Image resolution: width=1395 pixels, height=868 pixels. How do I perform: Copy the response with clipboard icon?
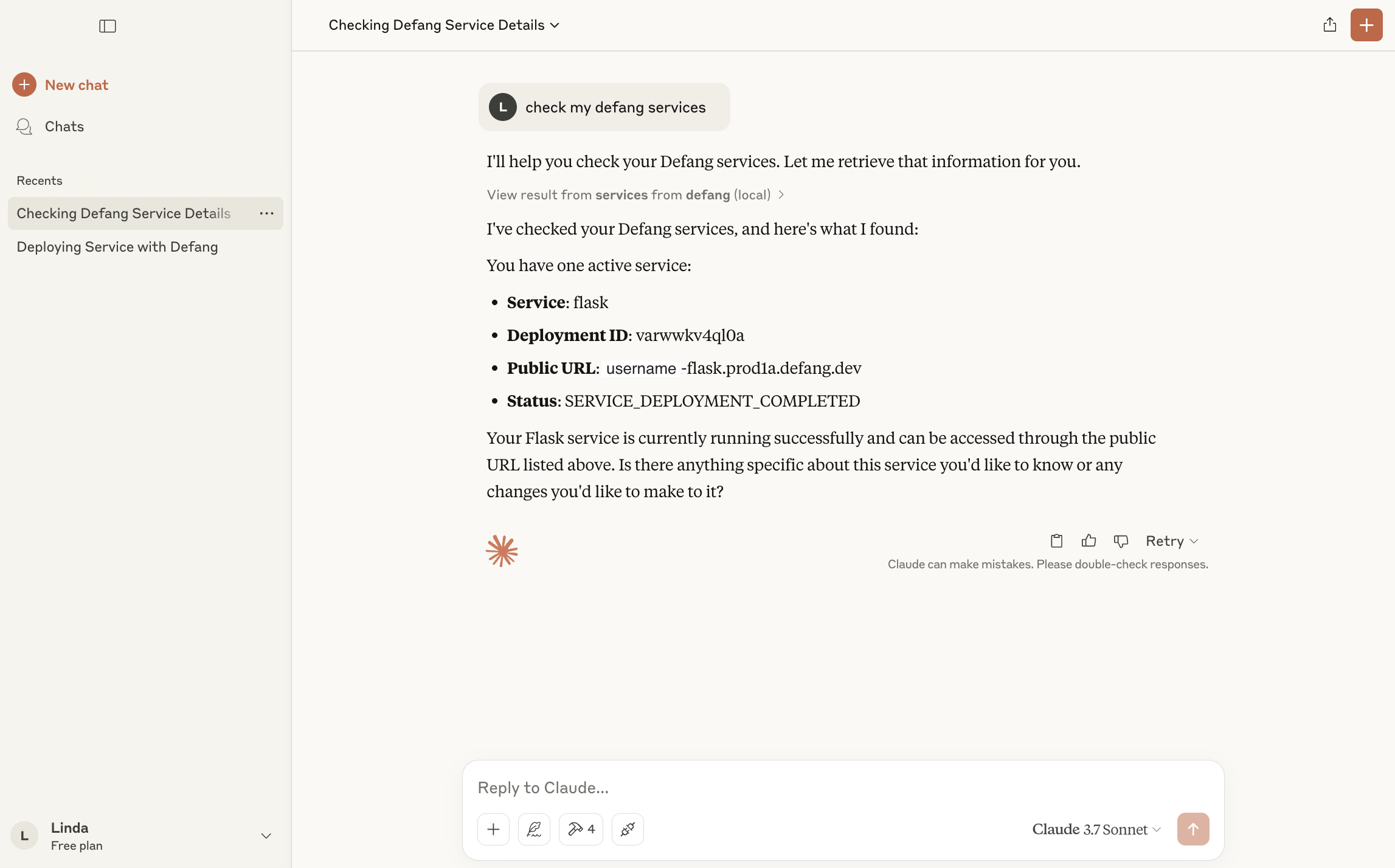point(1057,540)
